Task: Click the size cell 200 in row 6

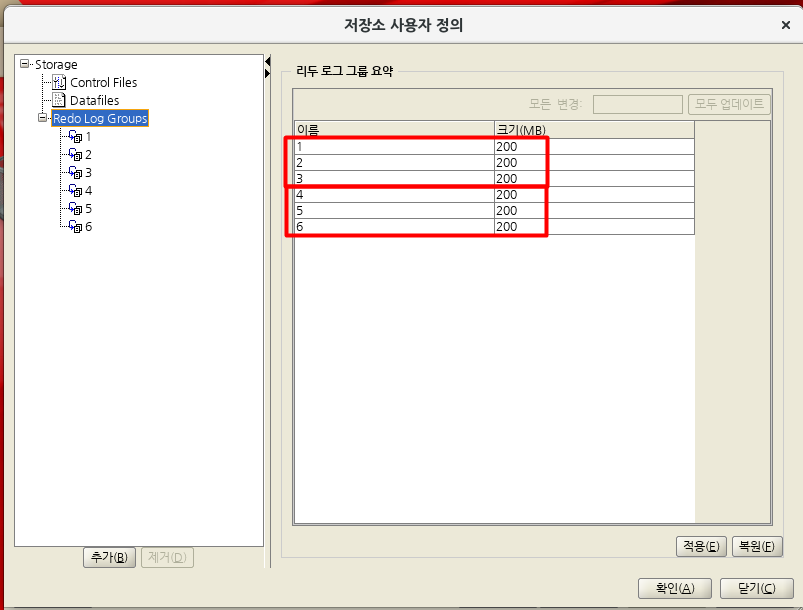Action: coord(594,226)
